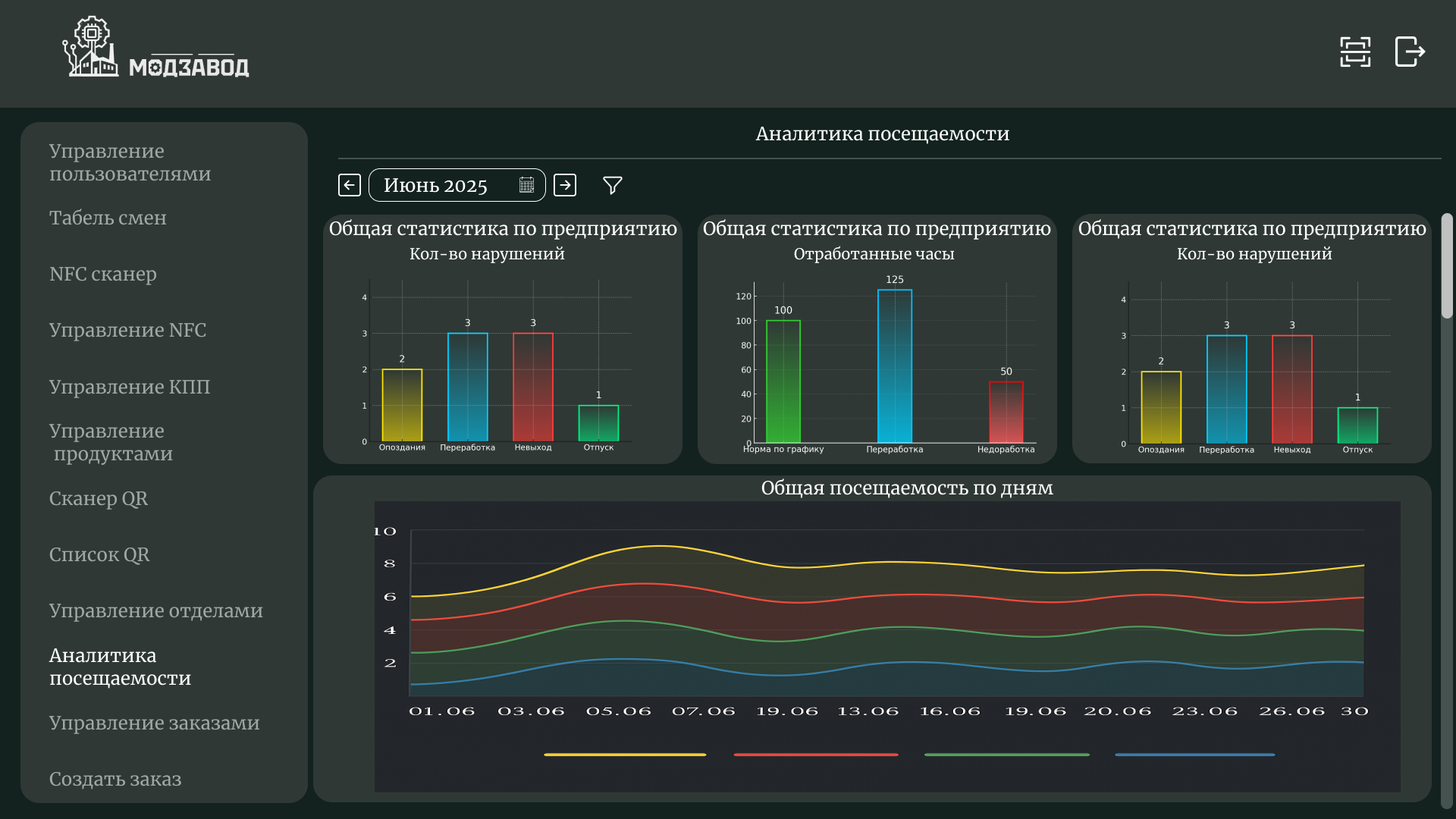This screenshot has height=819, width=1456.
Task: Toggle red series in chart legend
Action: pos(815,755)
